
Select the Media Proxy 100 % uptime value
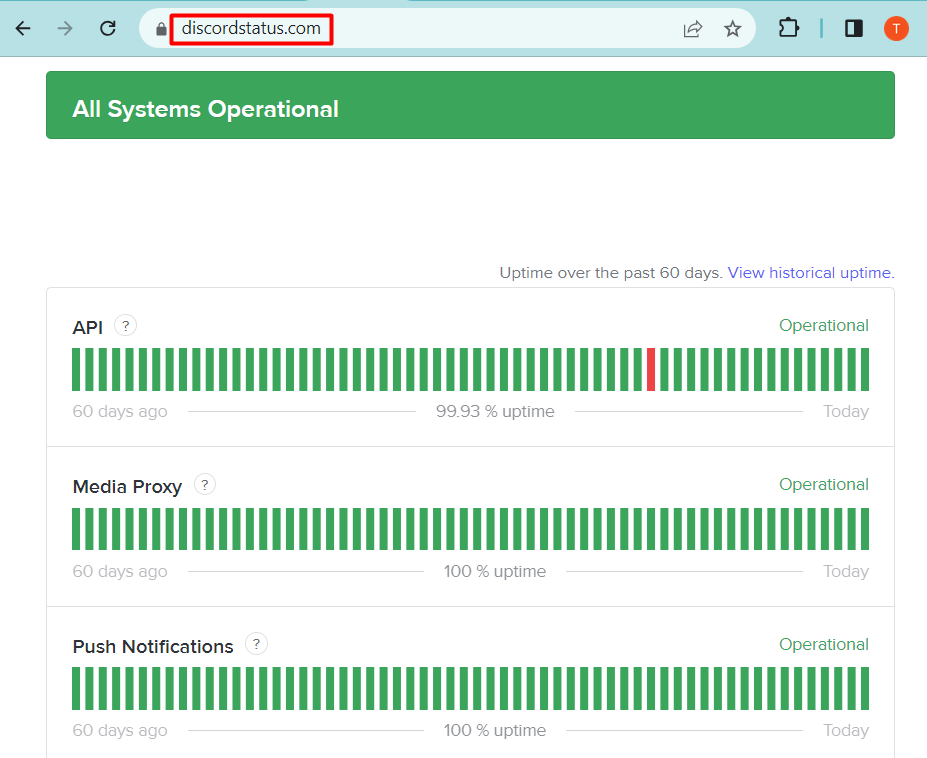(495, 571)
